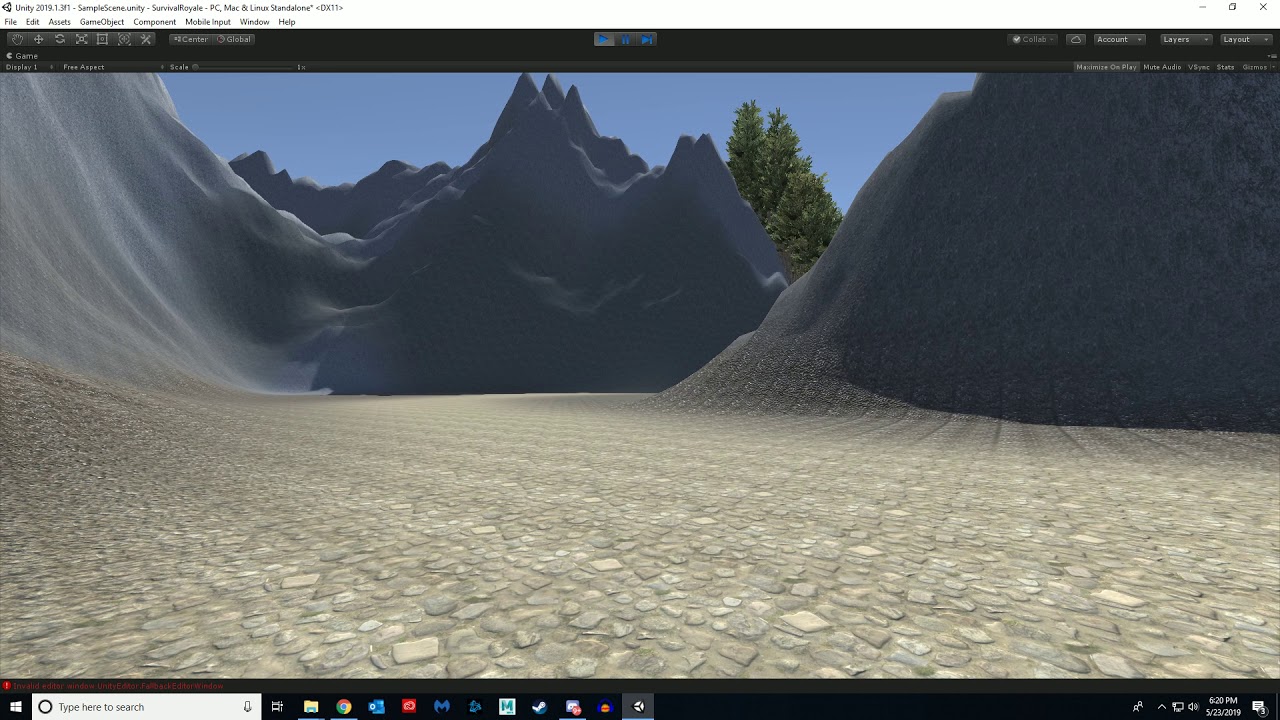Select the Rect transform tool
The width and height of the screenshot is (1280, 720).
tap(103, 39)
